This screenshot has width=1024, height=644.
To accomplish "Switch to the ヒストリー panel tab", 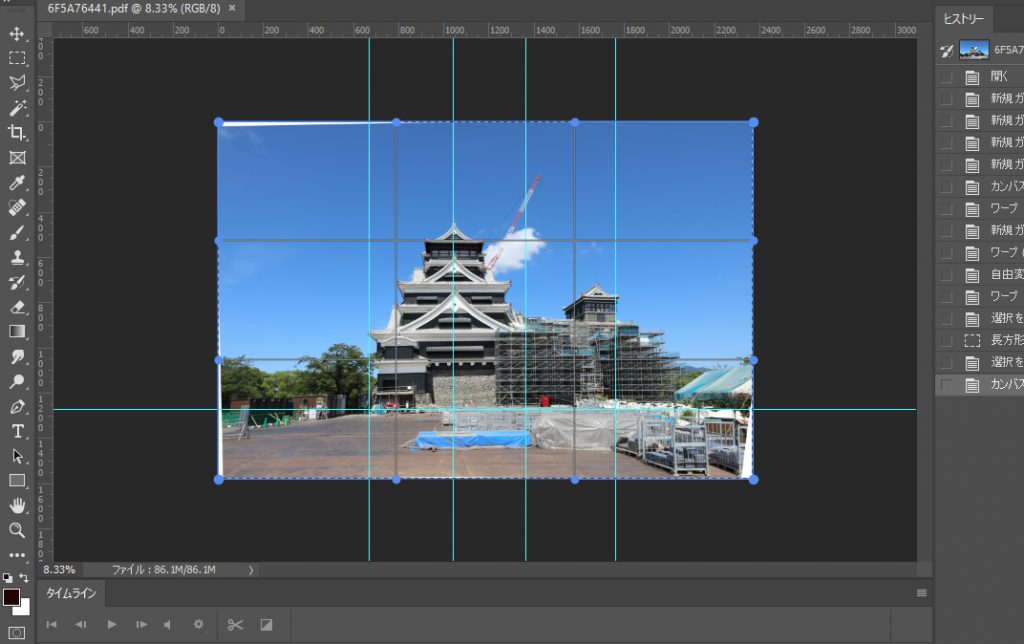I will (964, 19).
